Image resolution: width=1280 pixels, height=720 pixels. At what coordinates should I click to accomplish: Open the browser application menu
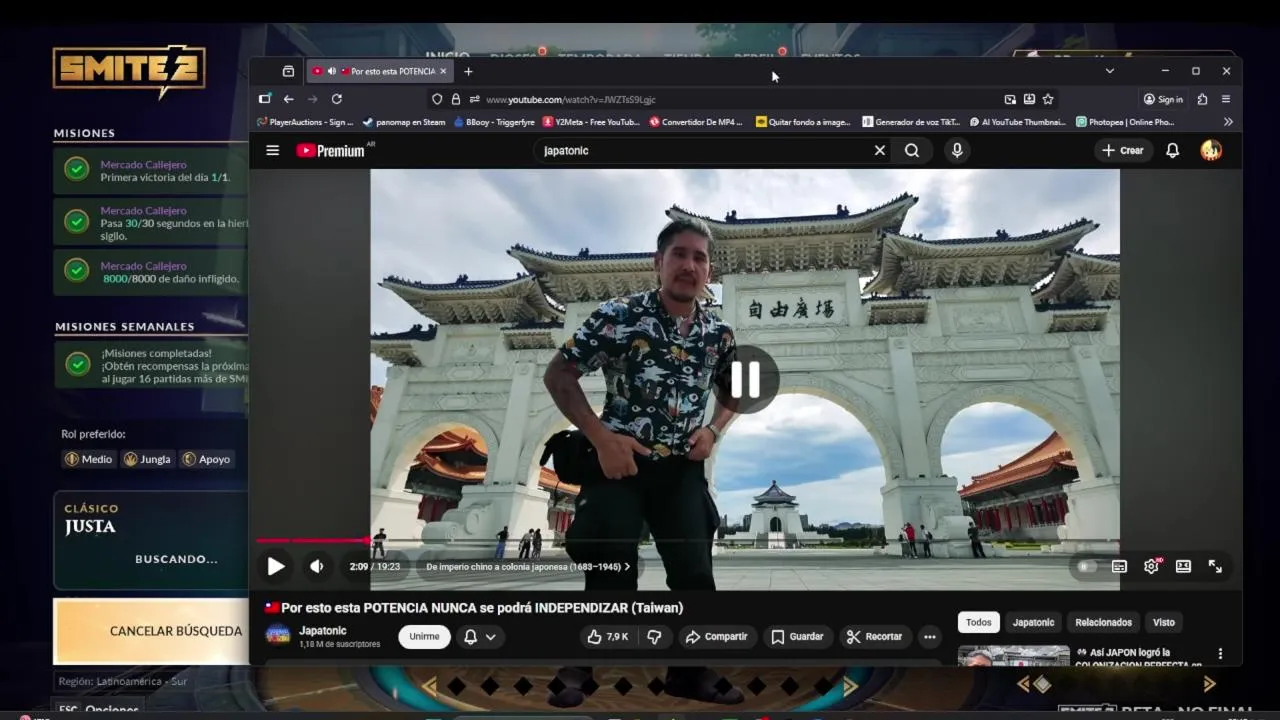[x=1226, y=99]
